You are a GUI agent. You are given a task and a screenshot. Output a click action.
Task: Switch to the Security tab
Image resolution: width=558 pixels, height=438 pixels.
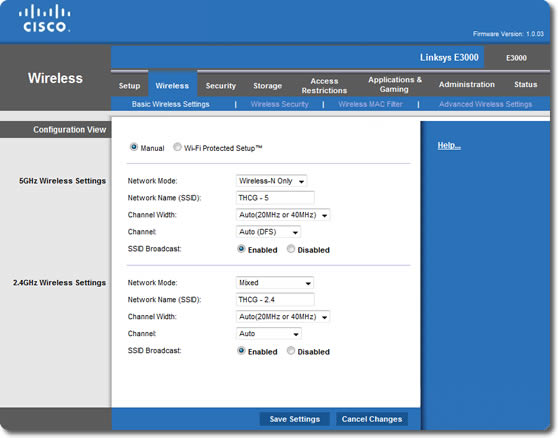point(221,86)
